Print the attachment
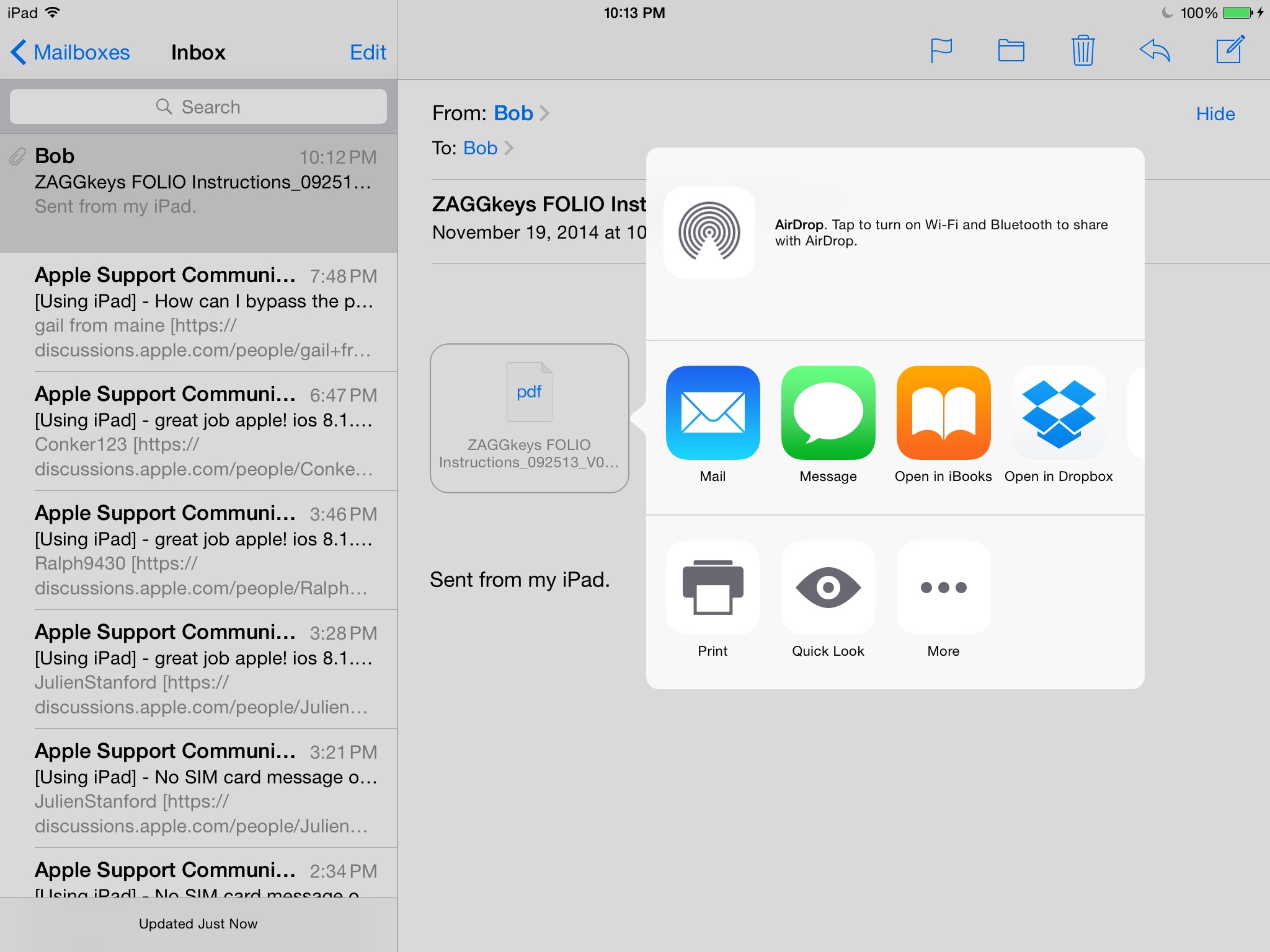The width and height of the screenshot is (1270, 952). click(713, 588)
